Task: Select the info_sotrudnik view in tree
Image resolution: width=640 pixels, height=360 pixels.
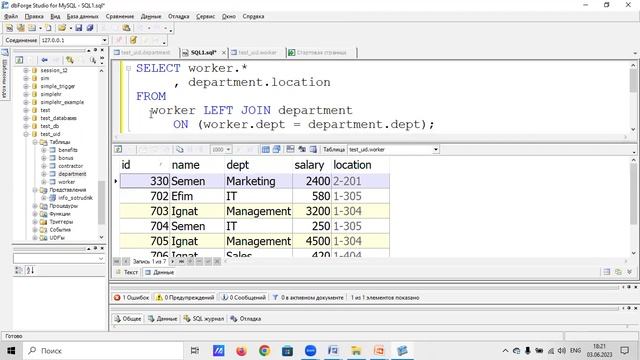Action: point(75,198)
